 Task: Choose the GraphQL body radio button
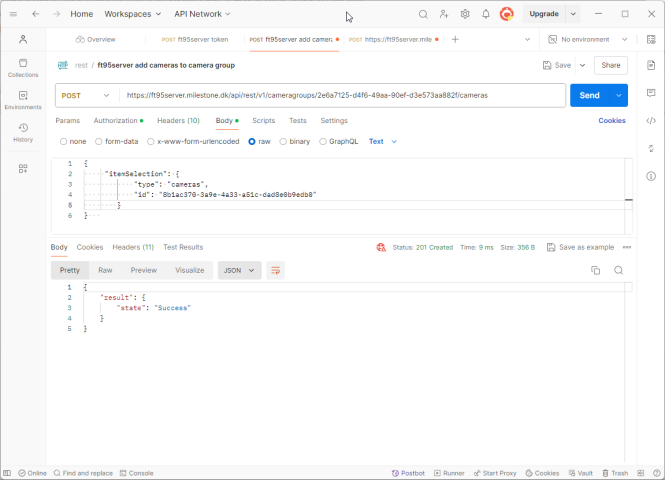point(323,141)
